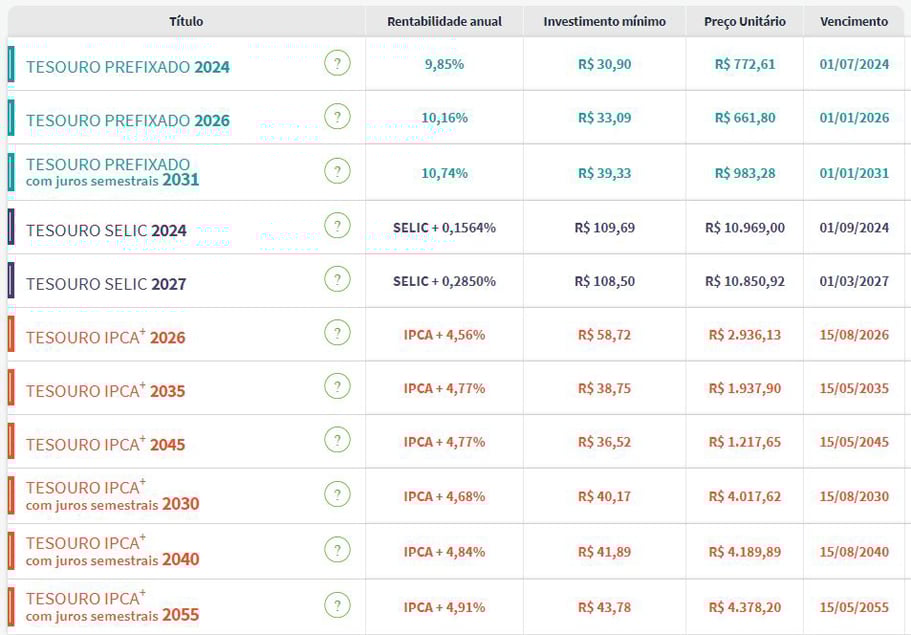Sort by Investimento mínimo column header

[x=604, y=21]
